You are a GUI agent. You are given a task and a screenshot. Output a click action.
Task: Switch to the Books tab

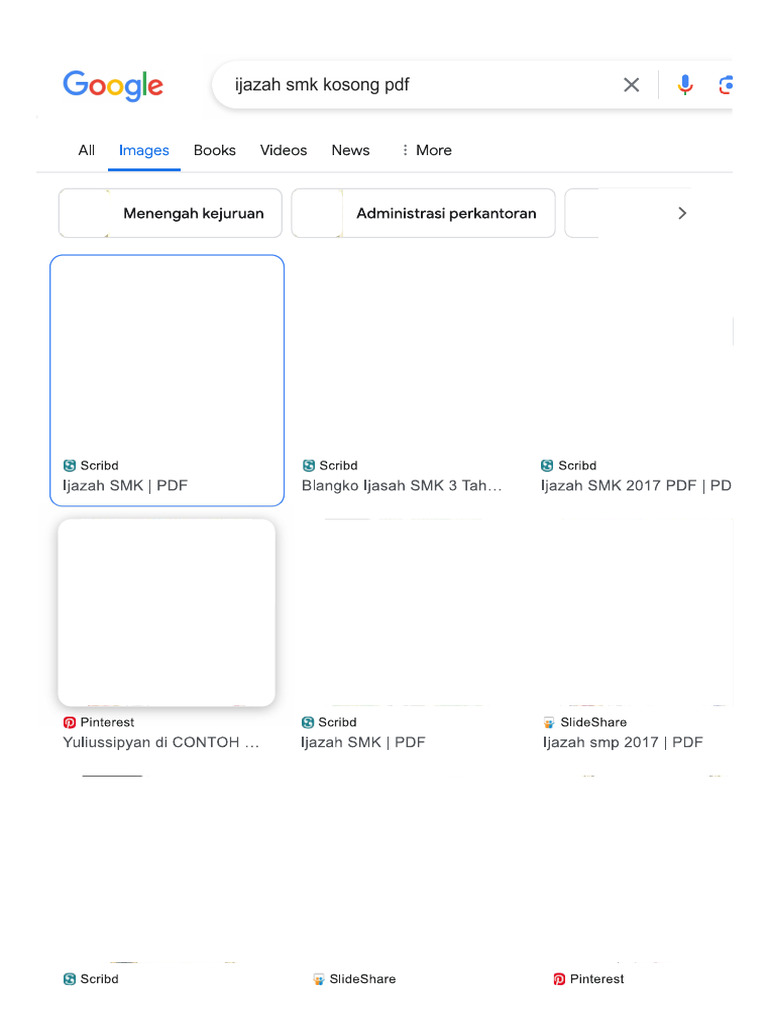pos(214,150)
